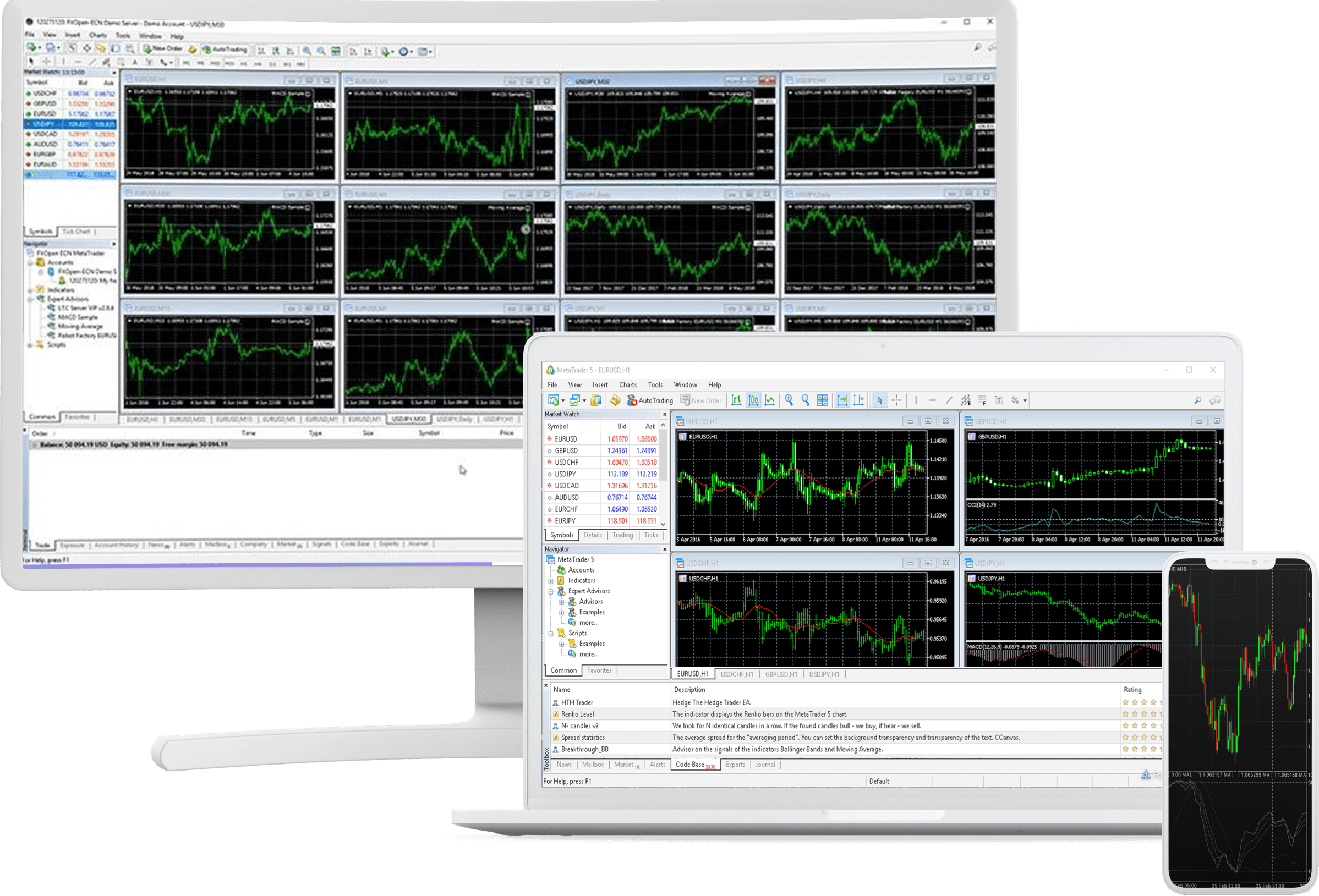Toggle the AutoTrading button
The height and width of the screenshot is (896, 1319).
[x=650, y=400]
